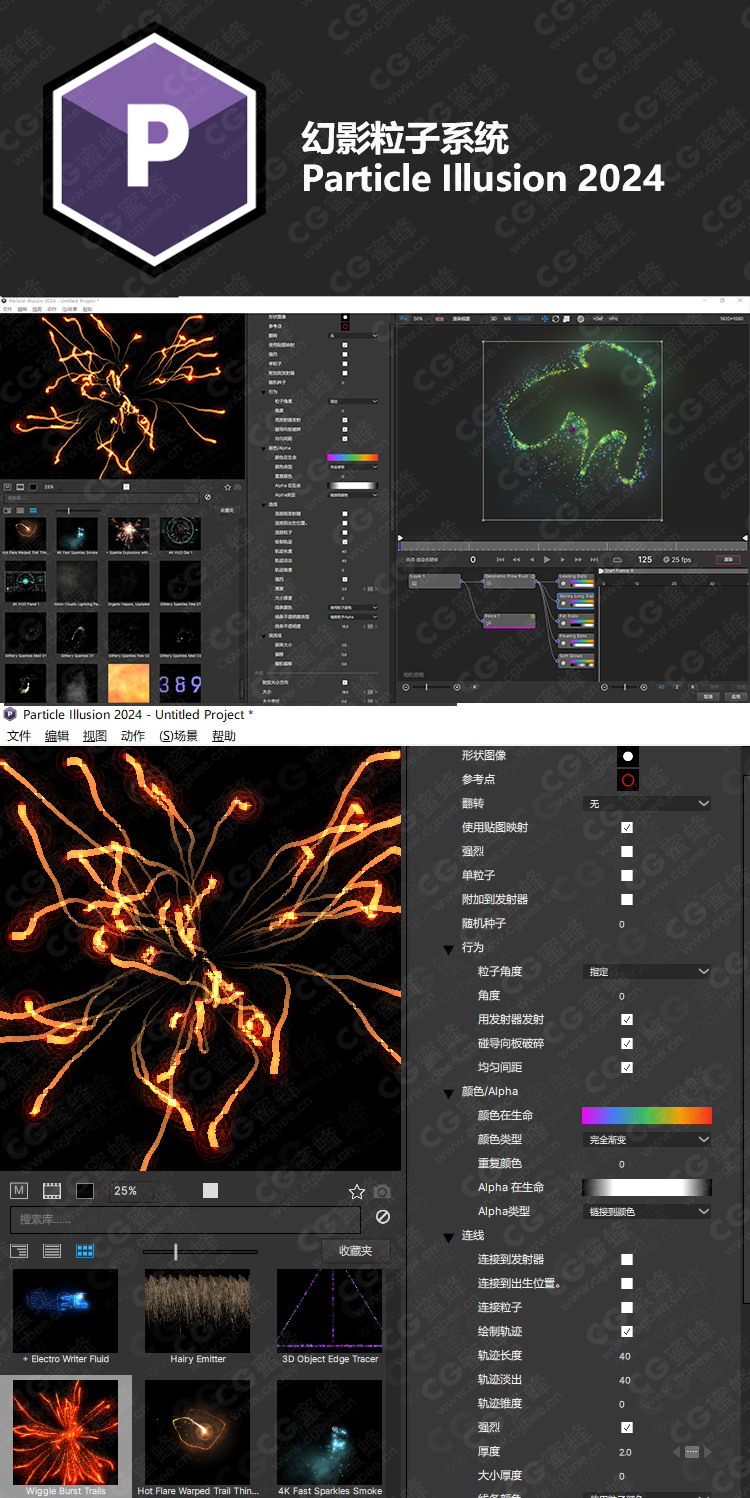750x1498 pixels.
Task: Click the star favorite icon in enlarged preview toolbar
Action: [356, 1191]
